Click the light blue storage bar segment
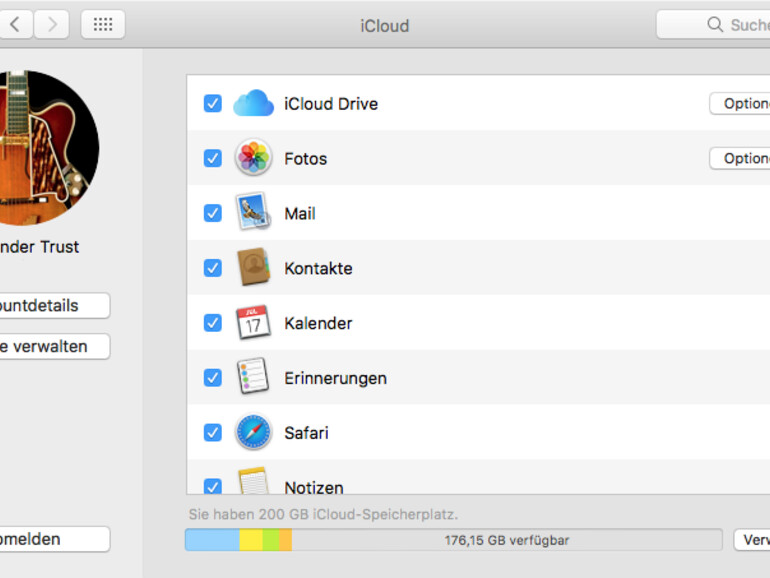Image resolution: width=770 pixels, height=578 pixels. pyautogui.click(x=212, y=540)
